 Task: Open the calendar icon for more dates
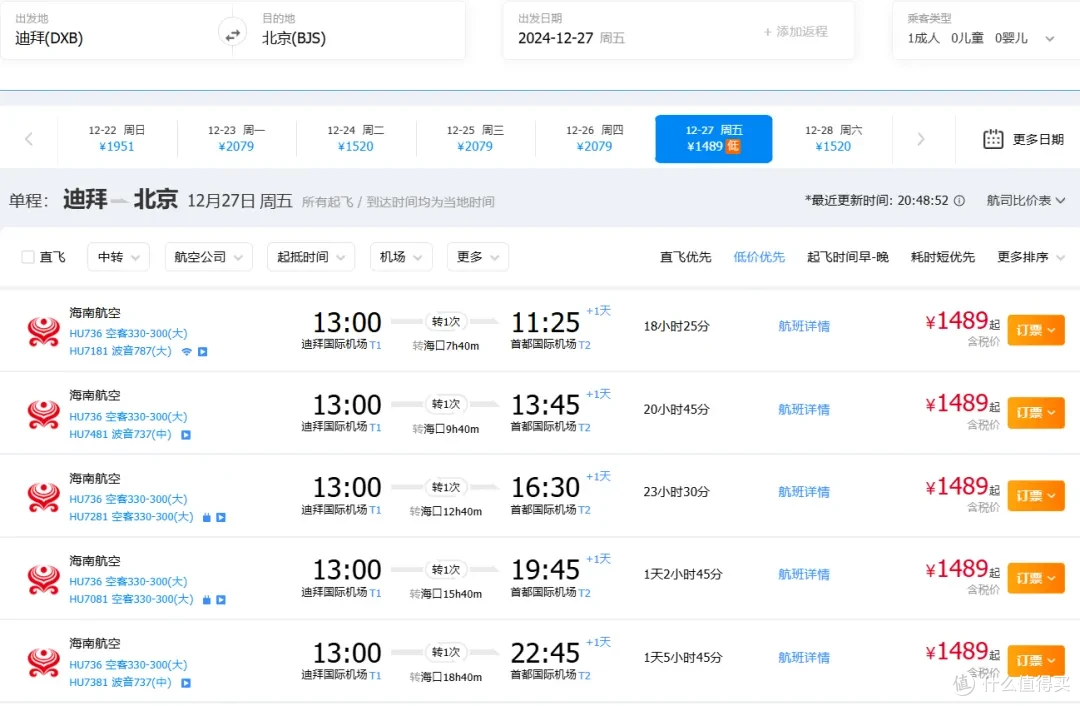click(x=993, y=139)
